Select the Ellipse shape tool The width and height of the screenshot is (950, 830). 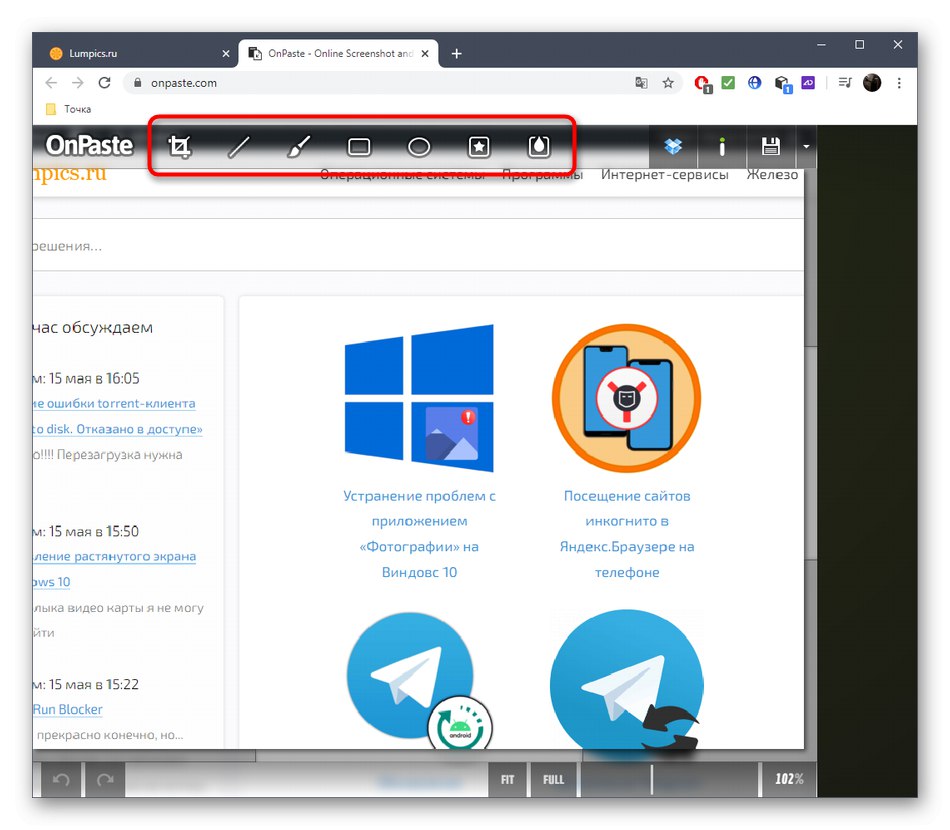click(418, 146)
